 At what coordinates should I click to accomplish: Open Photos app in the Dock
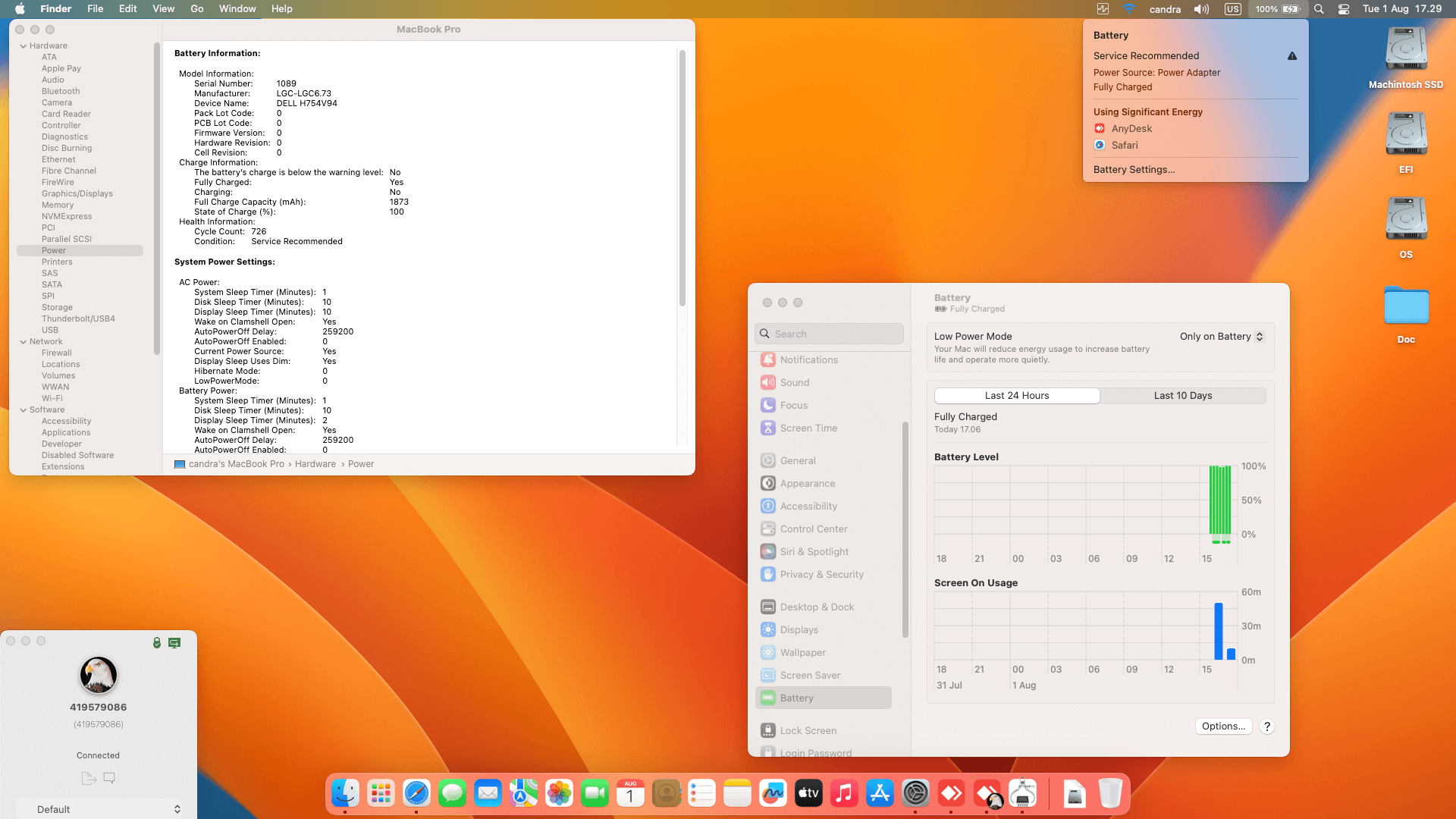tap(559, 794)
